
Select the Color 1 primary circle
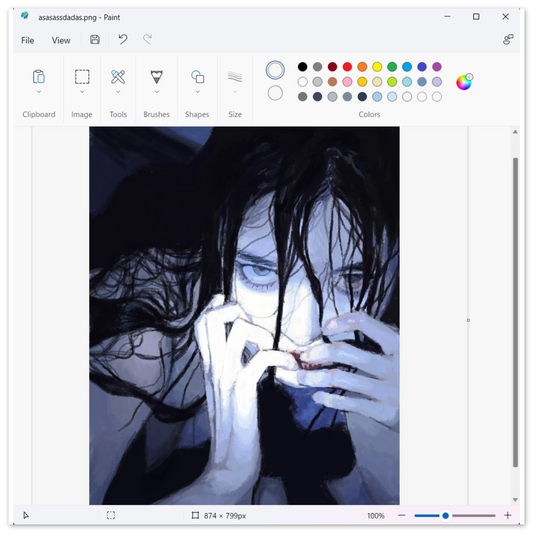coord(275,70)
